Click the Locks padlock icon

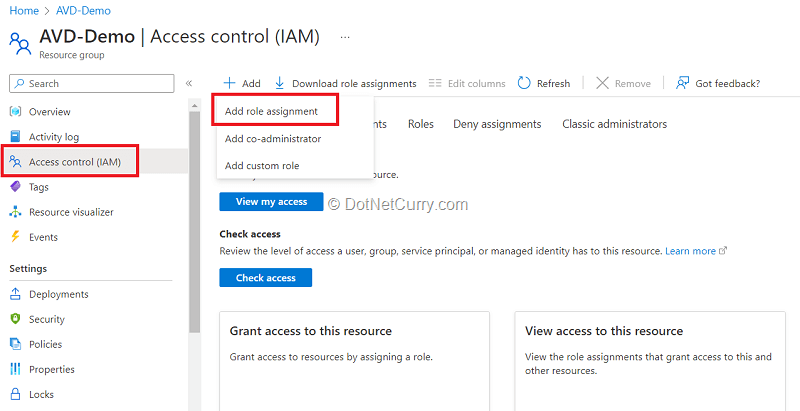(x=16, y=394)
